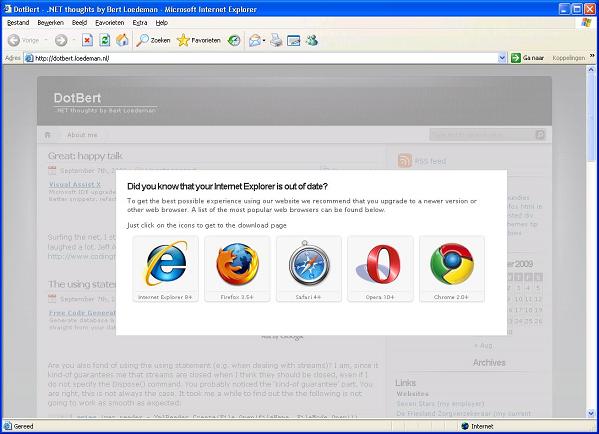Open the About me page link

pyautogui.click(x=82, y=135)
